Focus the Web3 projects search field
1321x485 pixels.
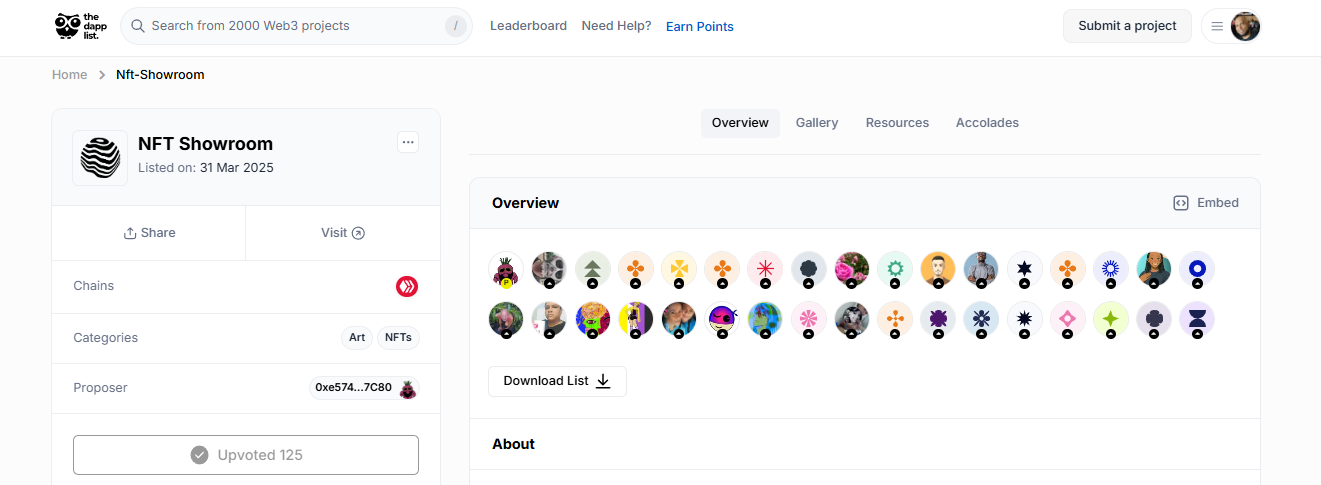[x=296, y=26]
